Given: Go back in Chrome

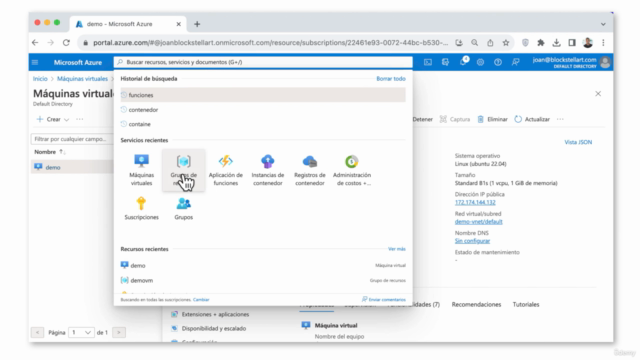Looking at the screenshot, I should pyautogui.click(x=35, y=42).
